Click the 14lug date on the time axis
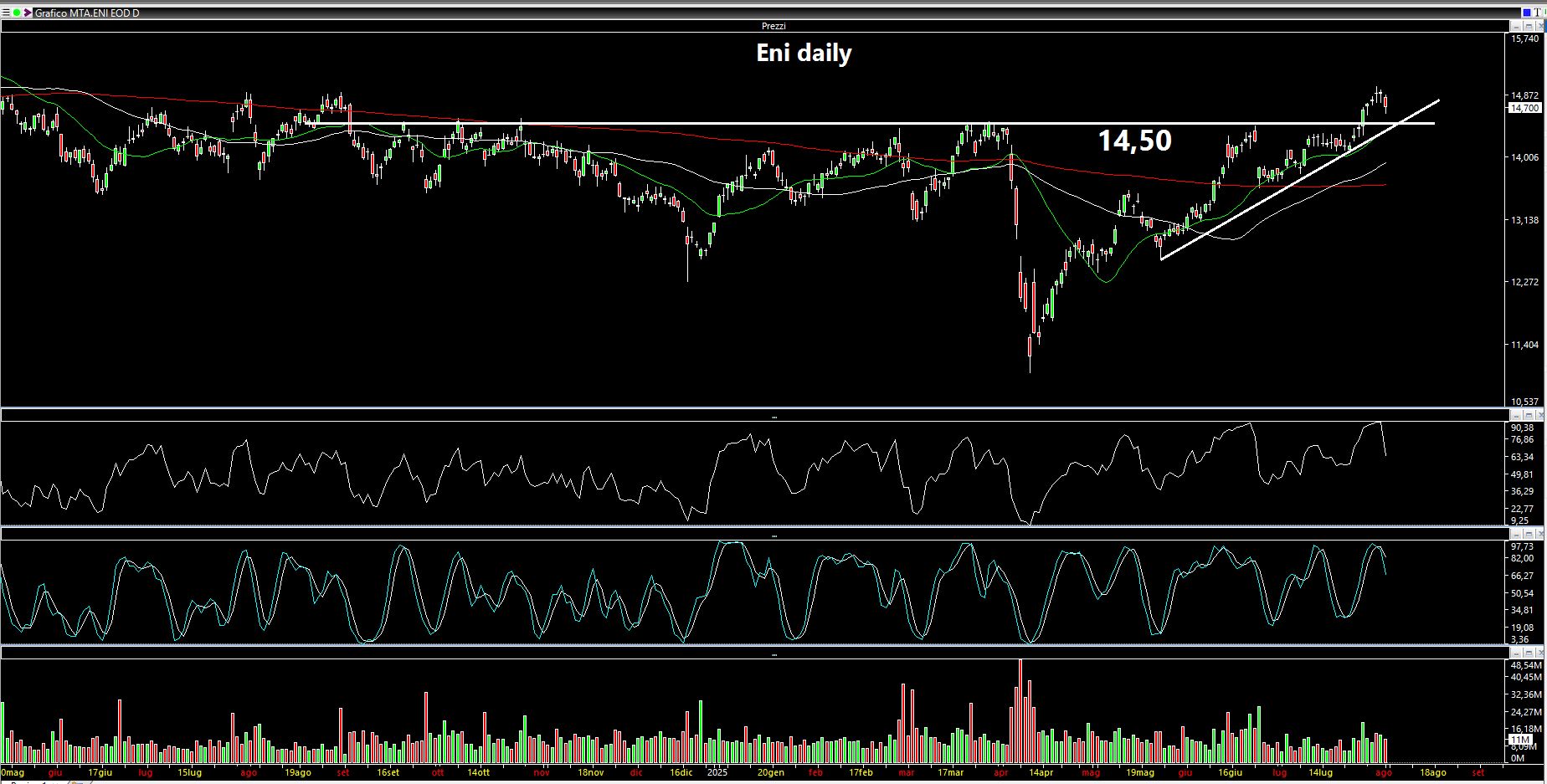Screen dimensions: 1547x784 point(1320,772)
